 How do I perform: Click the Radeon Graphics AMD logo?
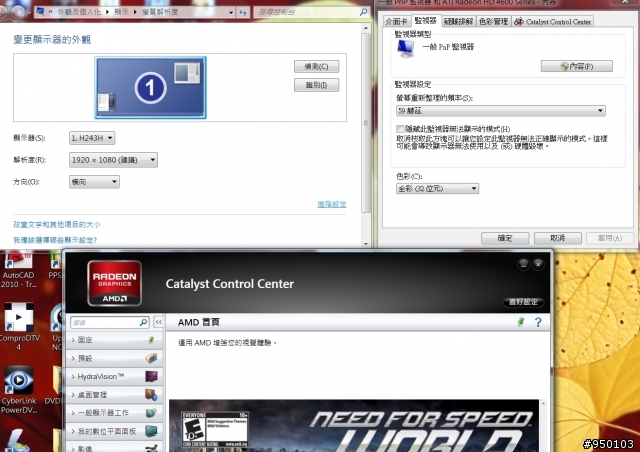pyautogui.click(x=114, y=283)
